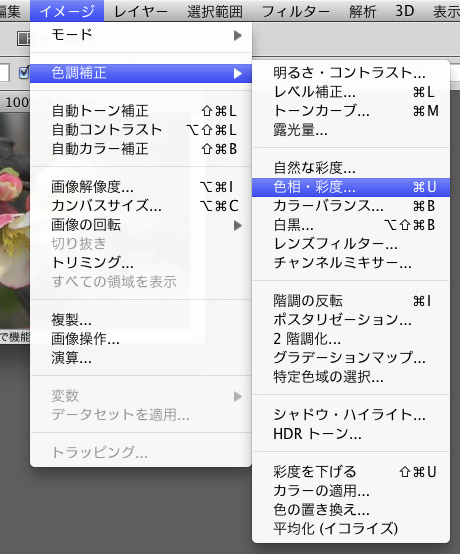Choose ポスタリゼーション
This screenshot has height=554, width=460.
click(351, 320)
